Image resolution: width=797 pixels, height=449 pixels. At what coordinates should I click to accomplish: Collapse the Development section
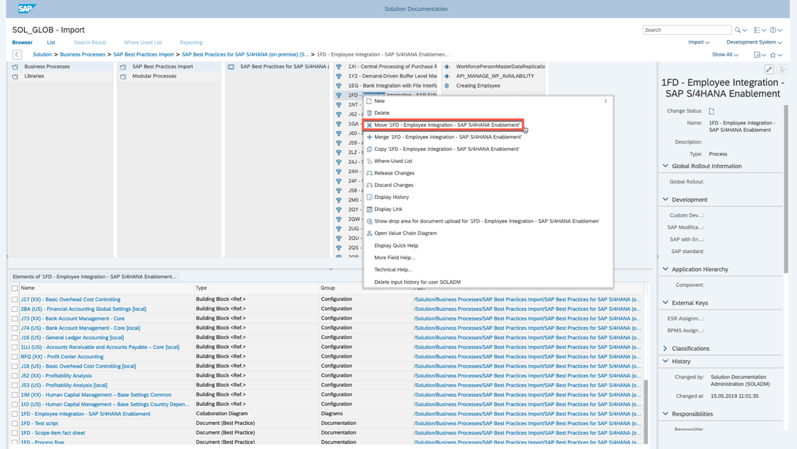click(x=665, y=199)
